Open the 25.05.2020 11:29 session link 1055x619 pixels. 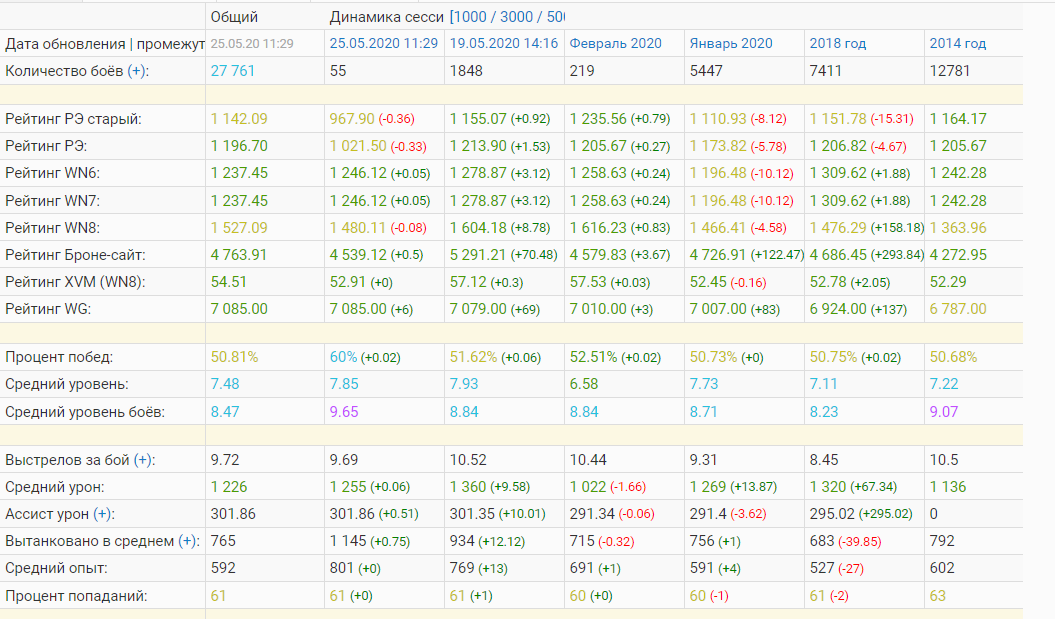pyautogui.click(x=384, y=44)
